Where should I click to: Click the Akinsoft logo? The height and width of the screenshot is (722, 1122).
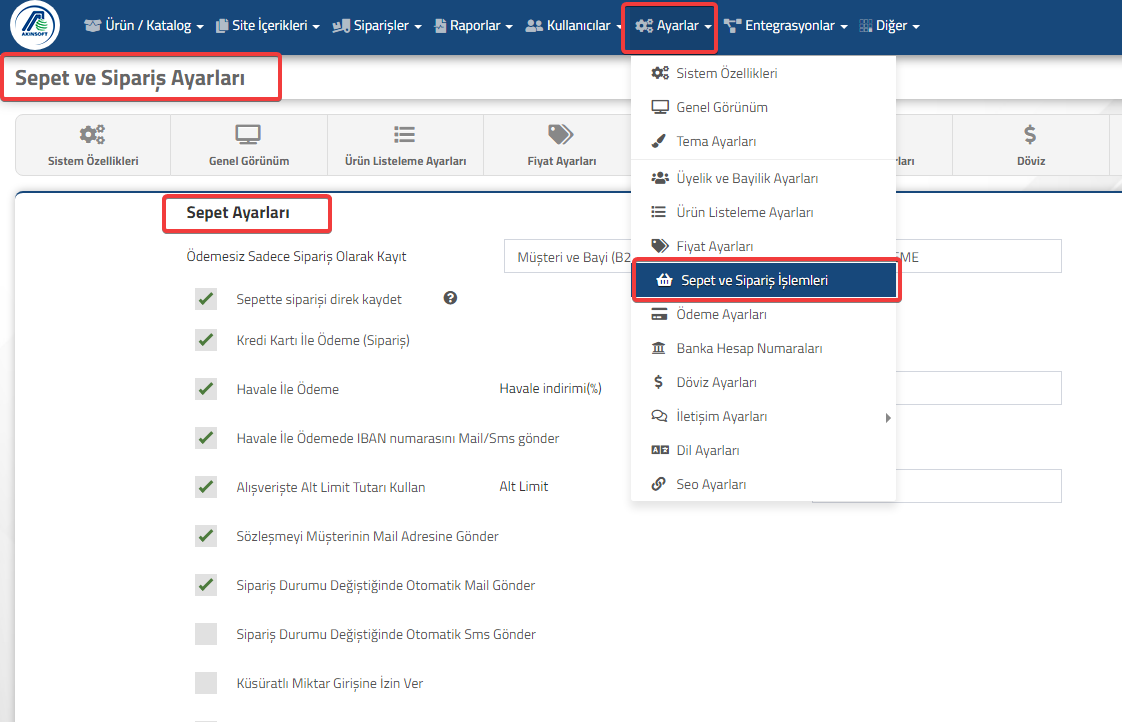click(34, 25)
